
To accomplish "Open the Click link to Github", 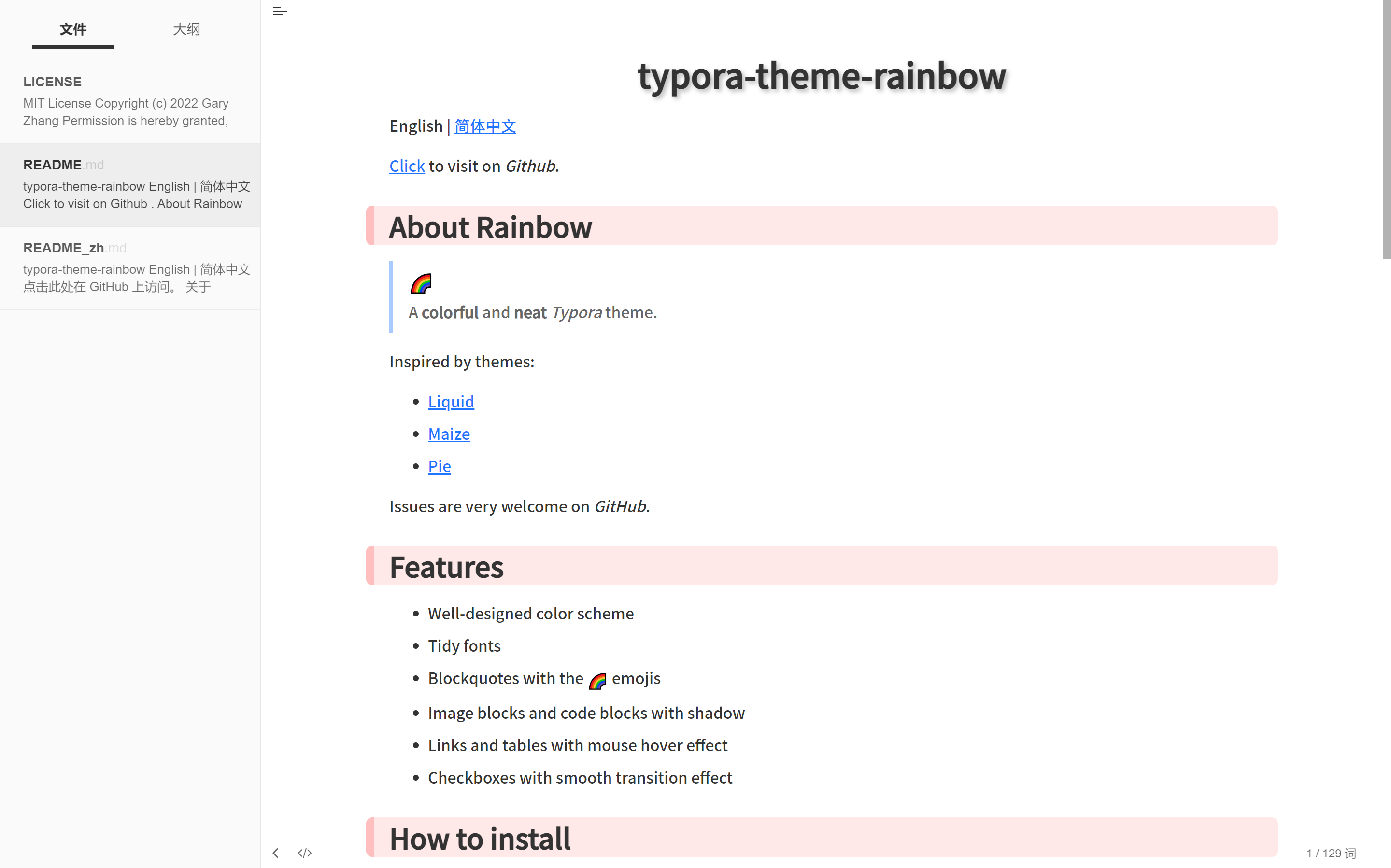I will coord(407,166).
